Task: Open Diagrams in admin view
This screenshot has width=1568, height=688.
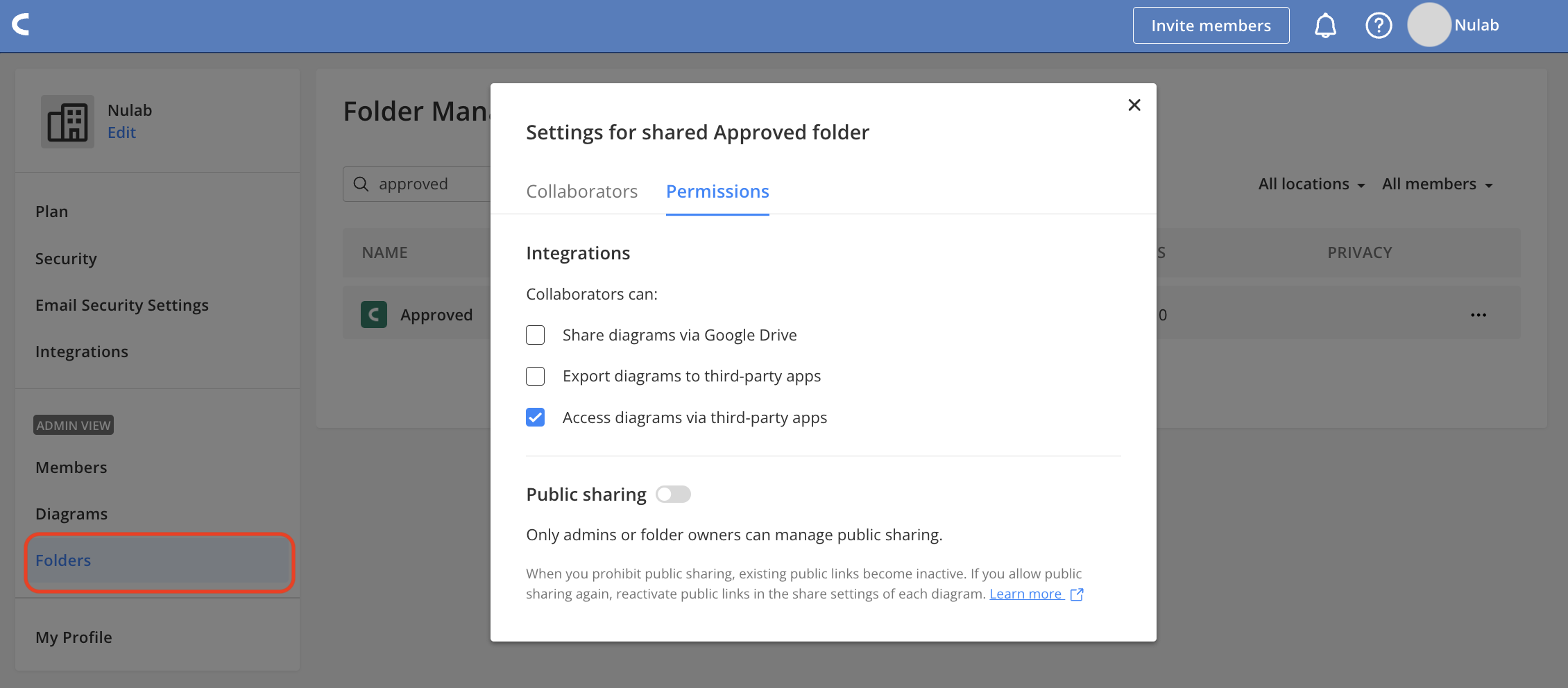Action: pos(71,514)
